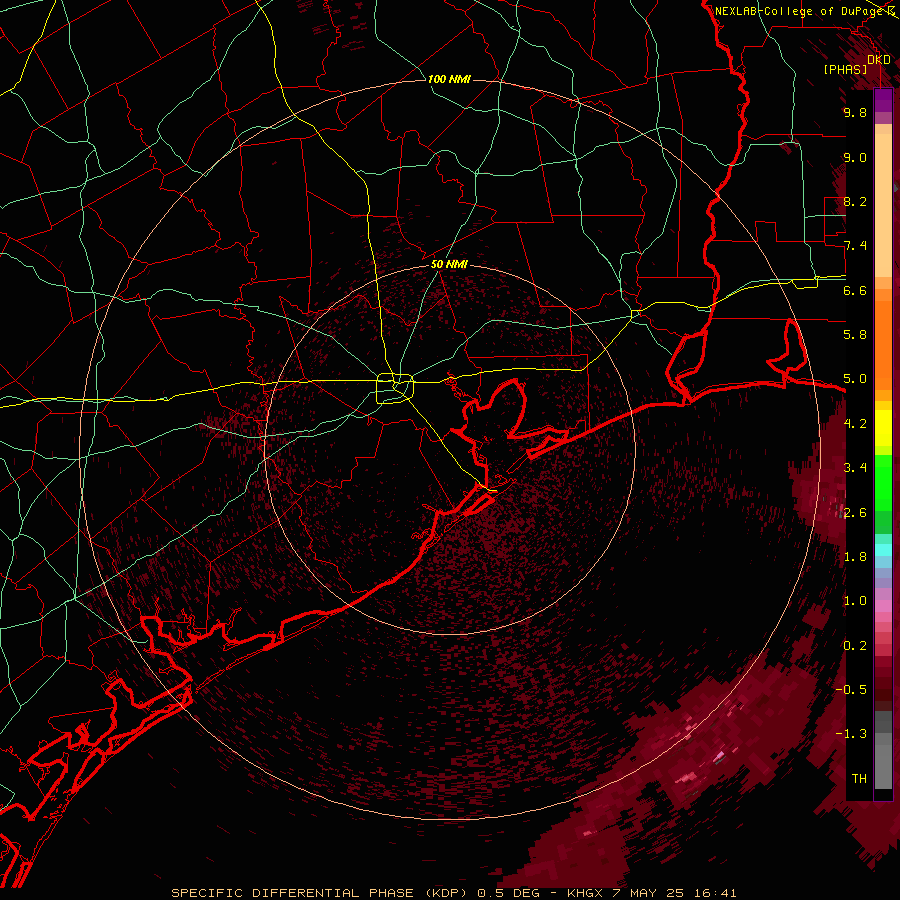Click the 1.8 value on color scale
This screenshot has width=900, height=900.
coord(855,557)
